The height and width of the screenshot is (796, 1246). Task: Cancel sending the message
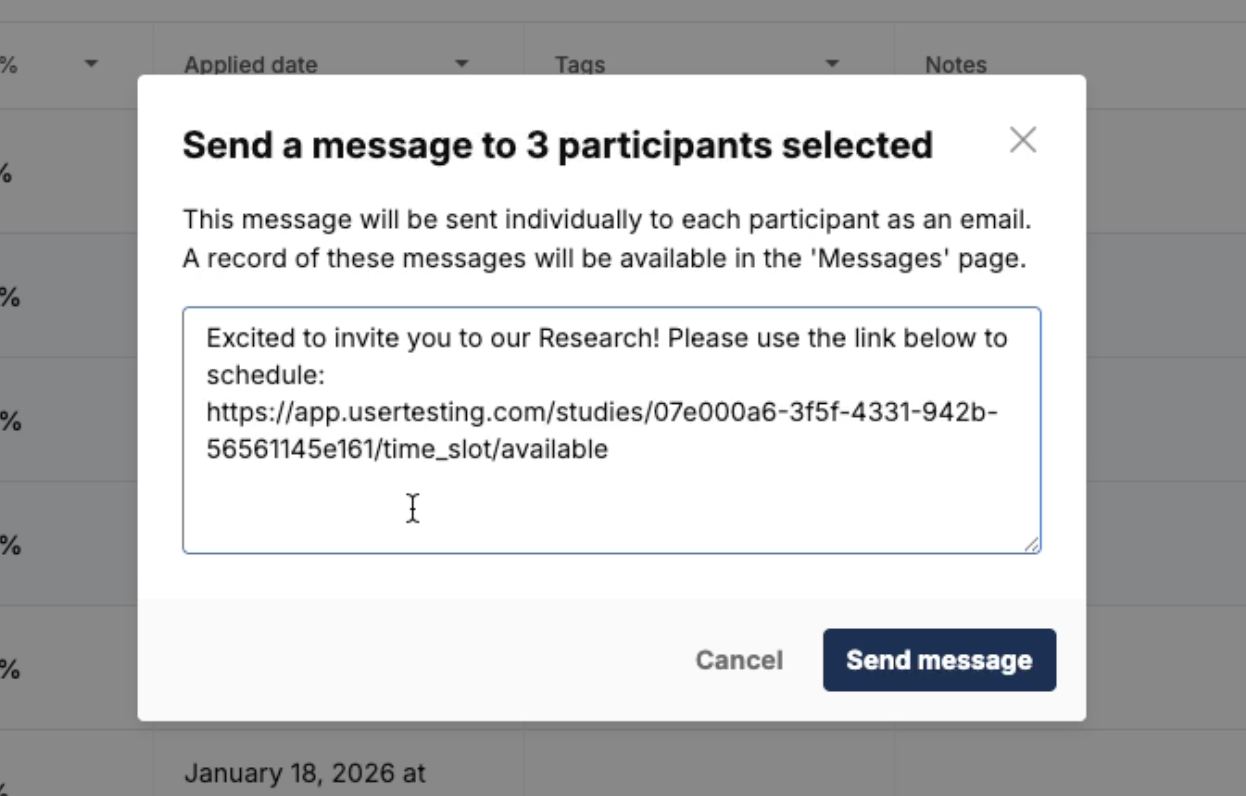(x=739, y=660)
